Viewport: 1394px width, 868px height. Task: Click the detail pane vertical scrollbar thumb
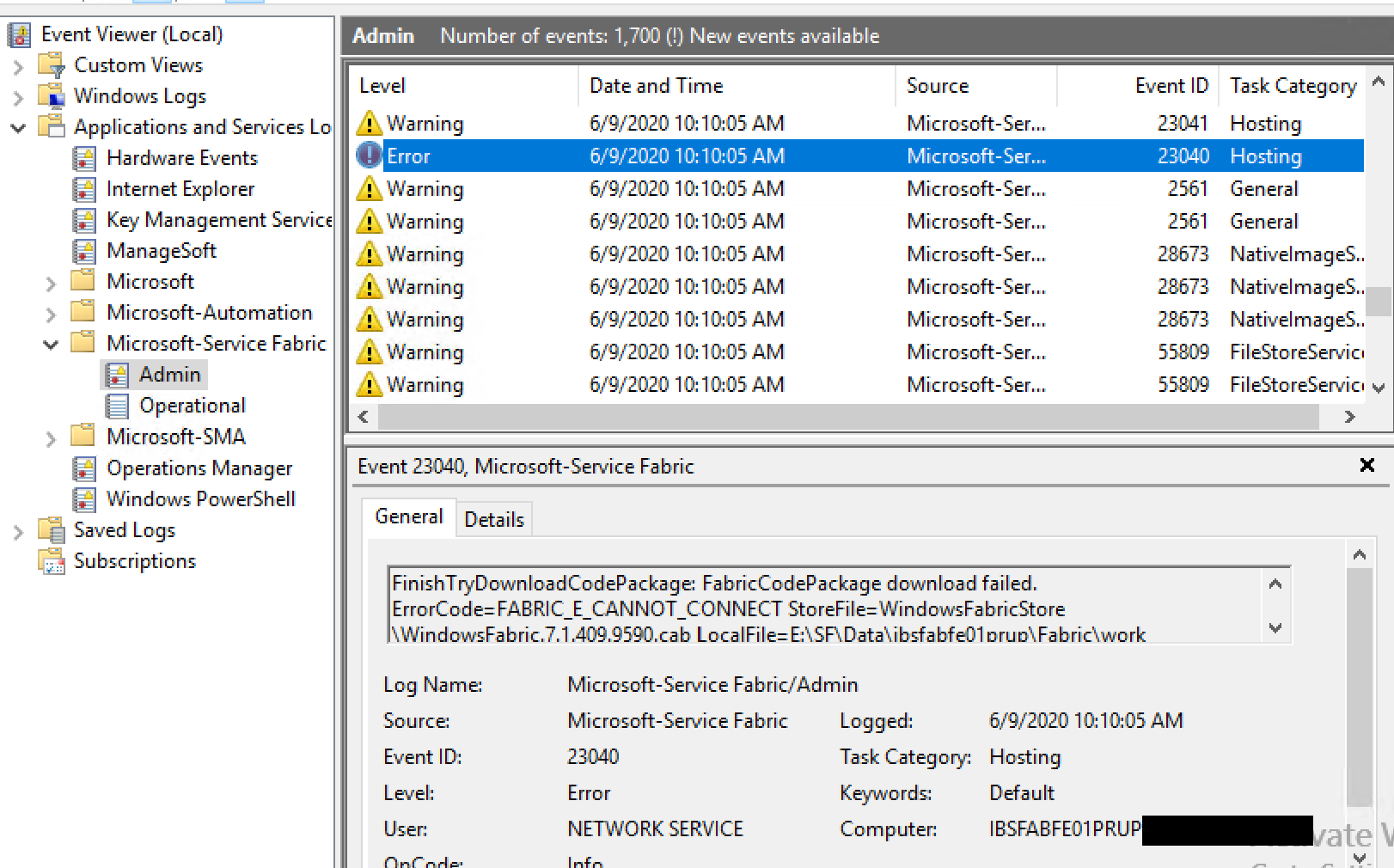click(x=1360, y=688)
